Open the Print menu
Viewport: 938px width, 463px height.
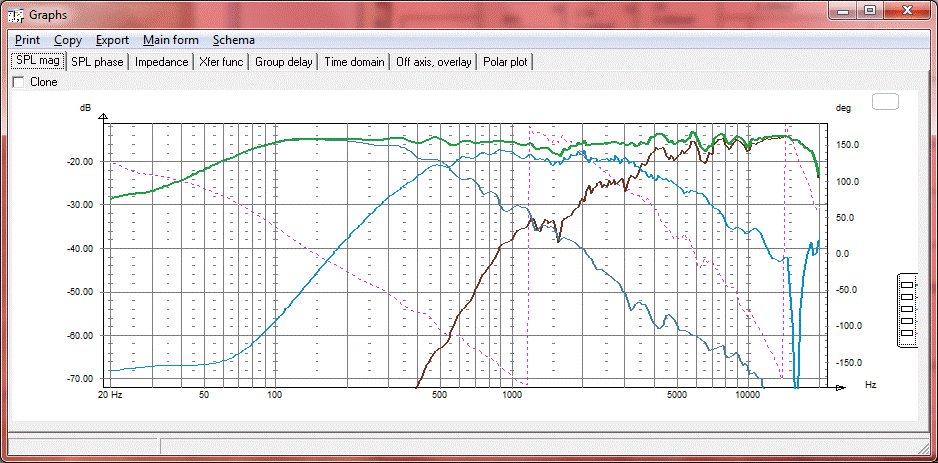(28, 40)
